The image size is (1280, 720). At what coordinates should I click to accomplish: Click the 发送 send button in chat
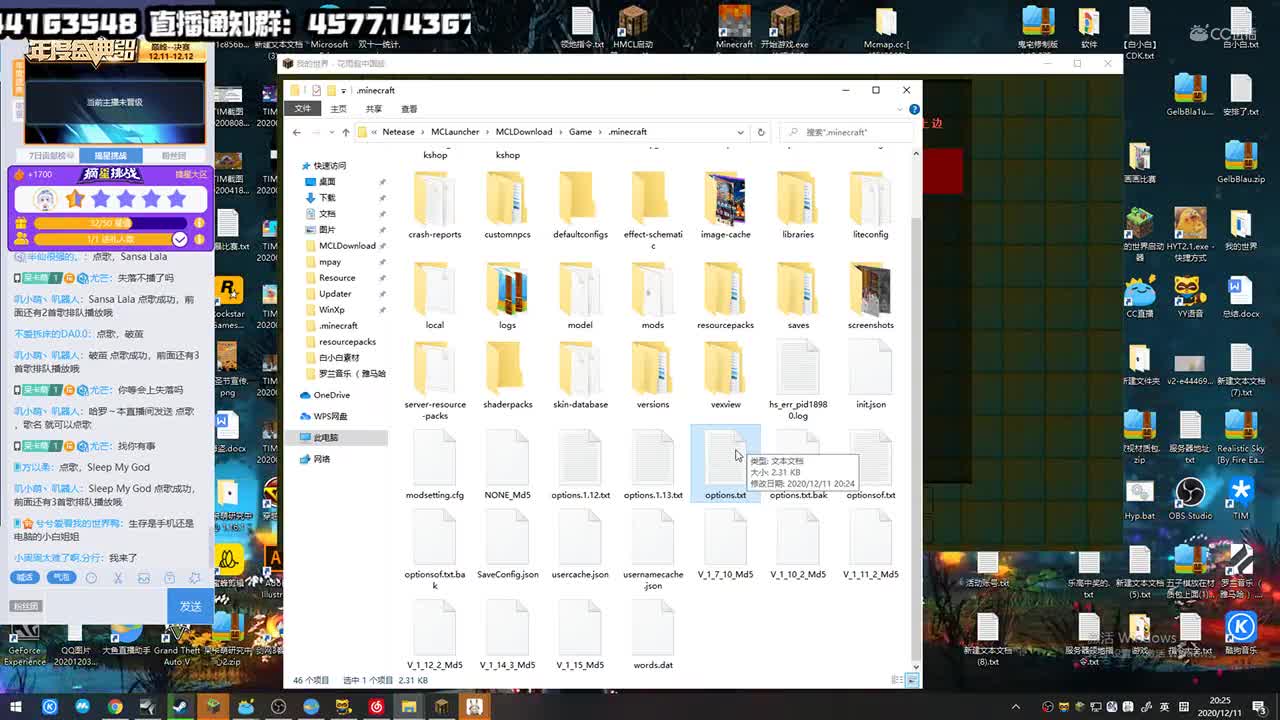click(190, 606)
